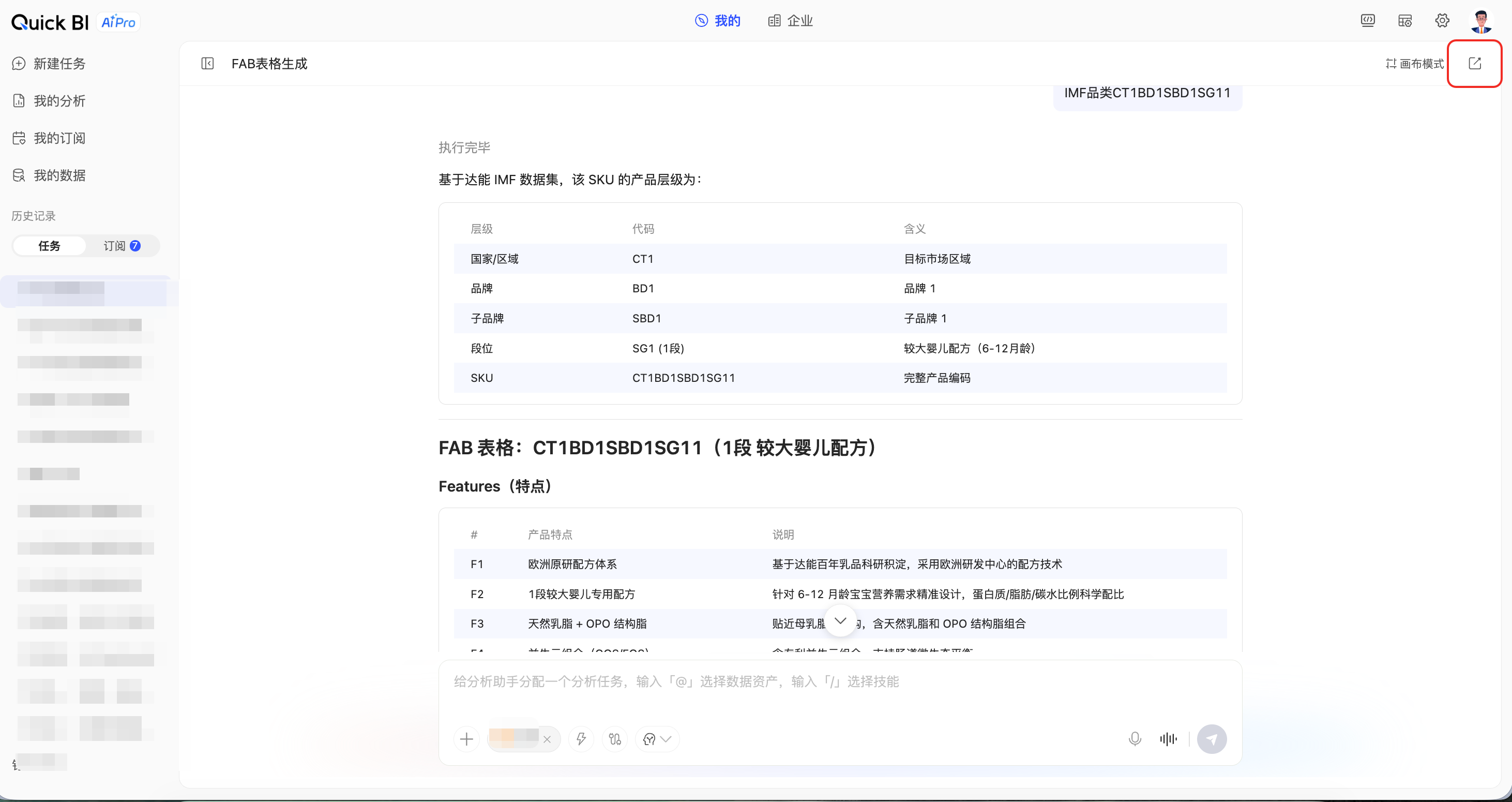Click the Quick BI logo
The height and width of the screenshot is (802, 1512).
(50, 22)
